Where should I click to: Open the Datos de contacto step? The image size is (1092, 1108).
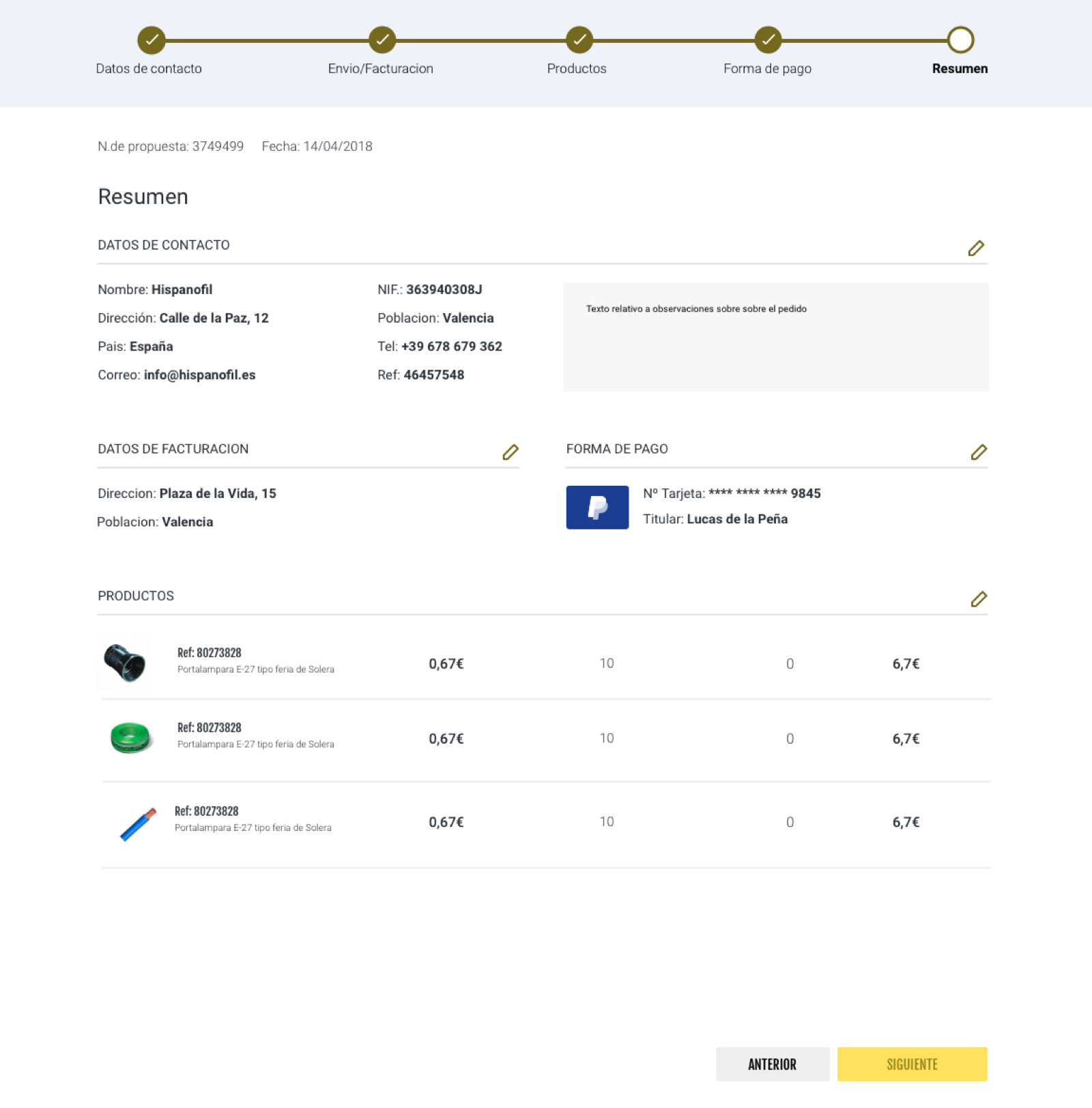pyautogui.click(x=149, y=68)
